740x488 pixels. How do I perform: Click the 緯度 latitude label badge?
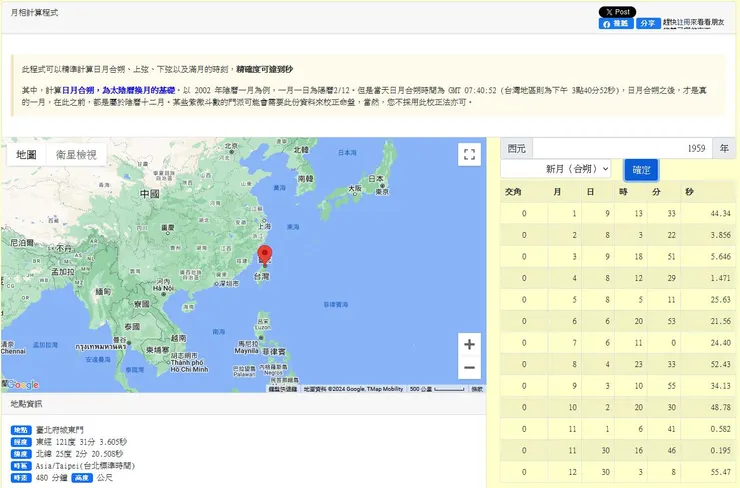click(x=20, y=453)
